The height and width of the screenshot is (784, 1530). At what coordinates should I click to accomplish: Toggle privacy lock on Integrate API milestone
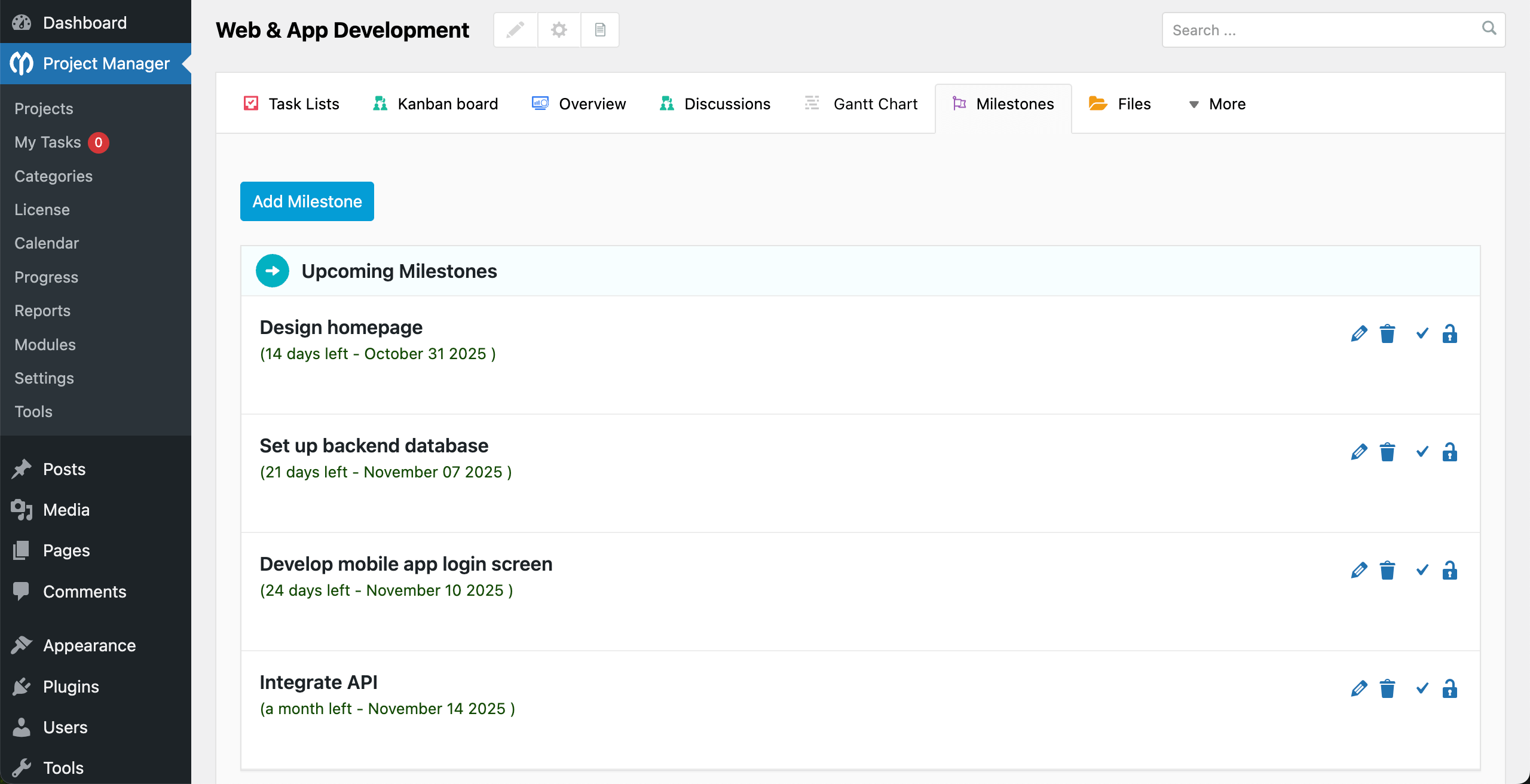(x=1449, y=688)
